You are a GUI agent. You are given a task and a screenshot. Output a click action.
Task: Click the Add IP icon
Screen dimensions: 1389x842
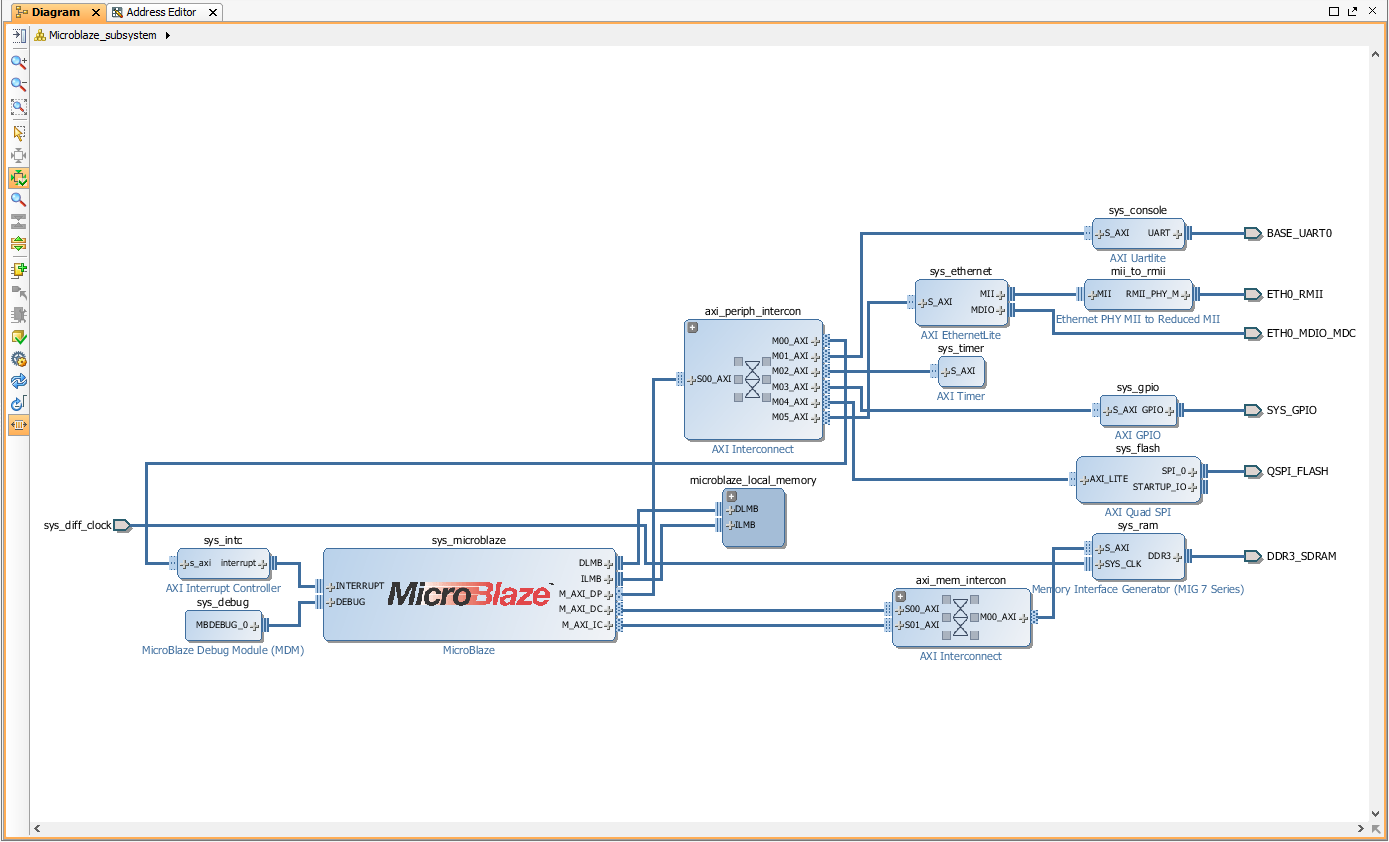[18, 270]
